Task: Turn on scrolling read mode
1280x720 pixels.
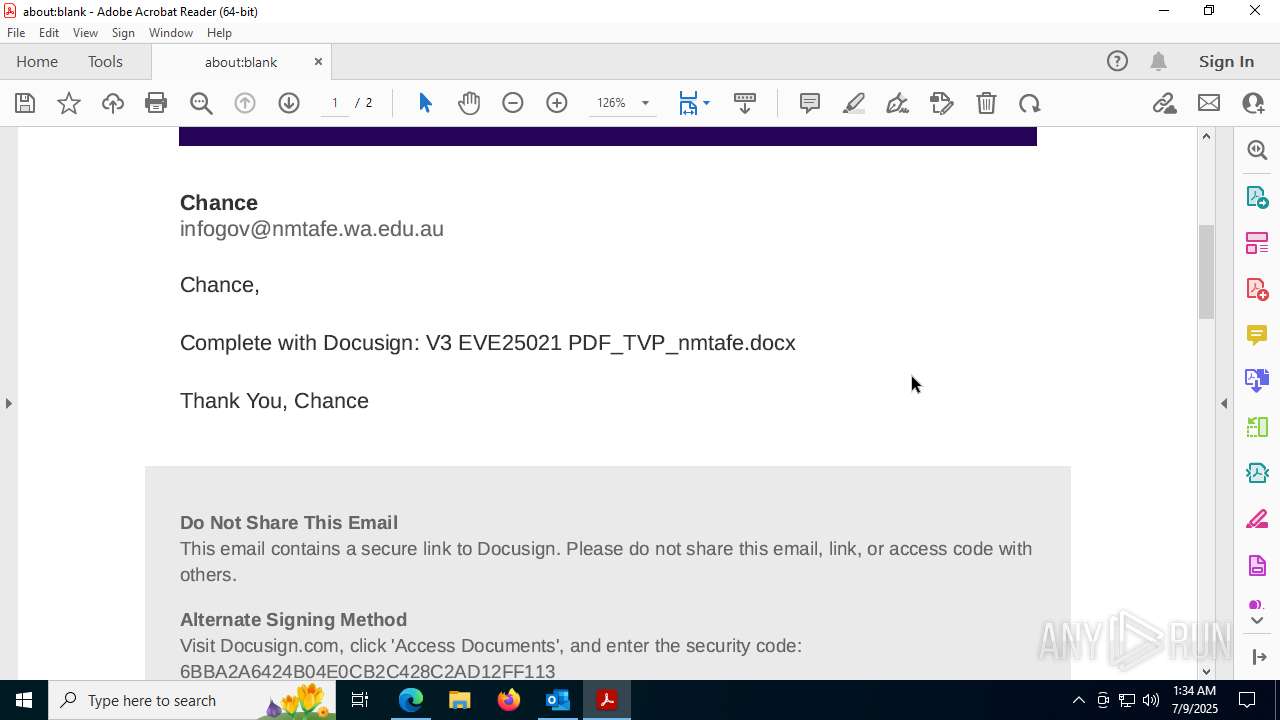Action: pyautogui.click(x=745, y=103)
